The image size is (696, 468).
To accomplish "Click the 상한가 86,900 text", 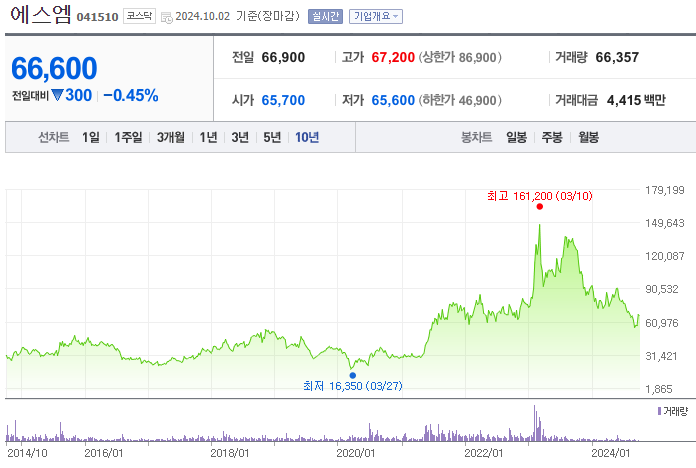I will click(x=460, y=57).
